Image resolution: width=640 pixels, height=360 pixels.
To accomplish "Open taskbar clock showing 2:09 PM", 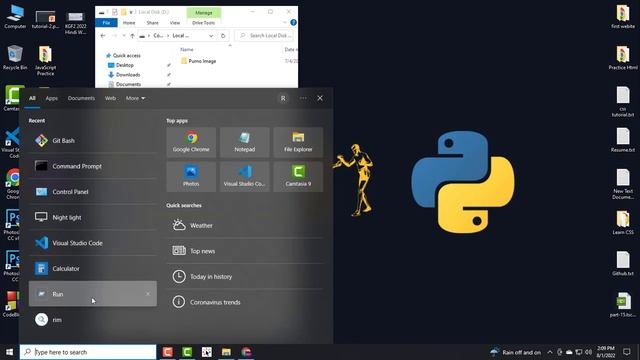I will click(606, 352).
